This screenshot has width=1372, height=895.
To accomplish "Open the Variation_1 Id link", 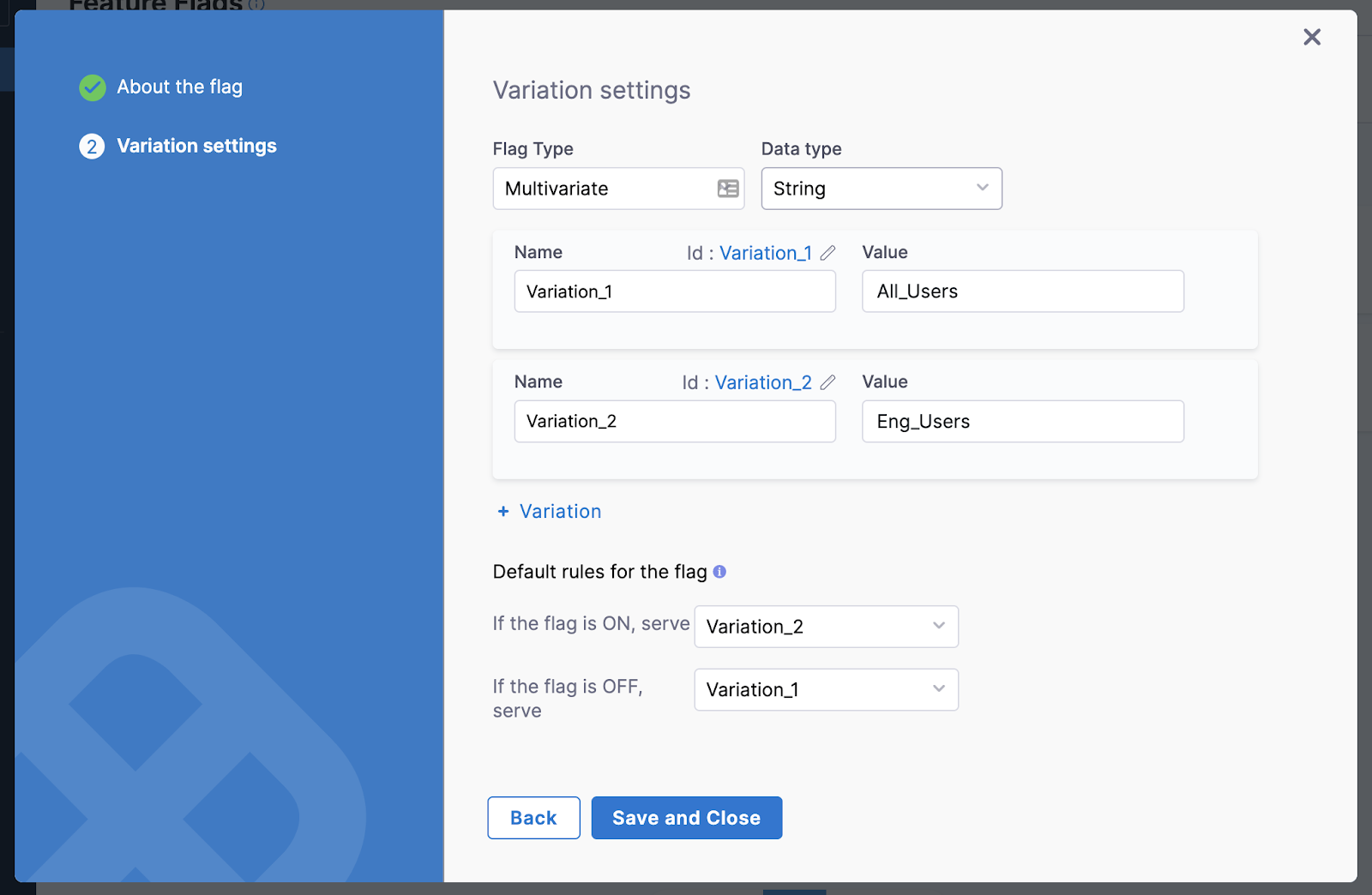I will tap(765, 252).
